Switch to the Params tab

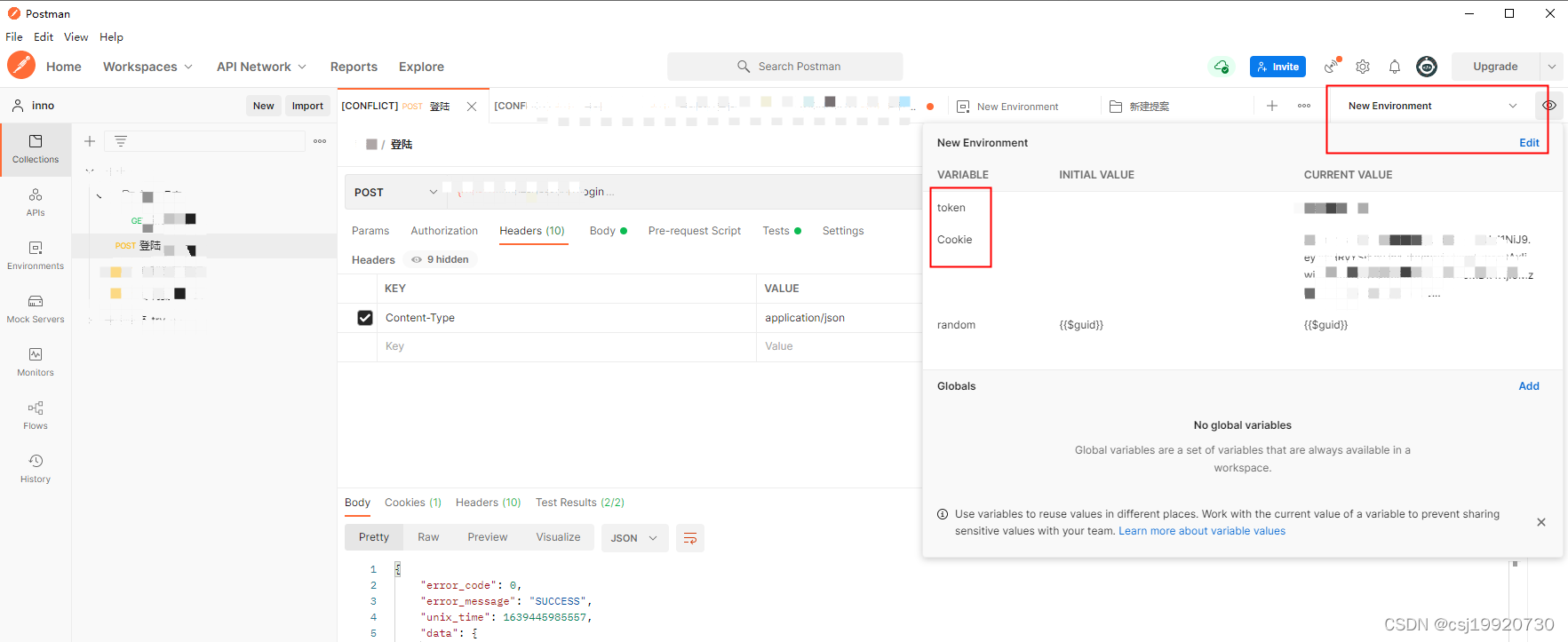(x=370, y=231)
